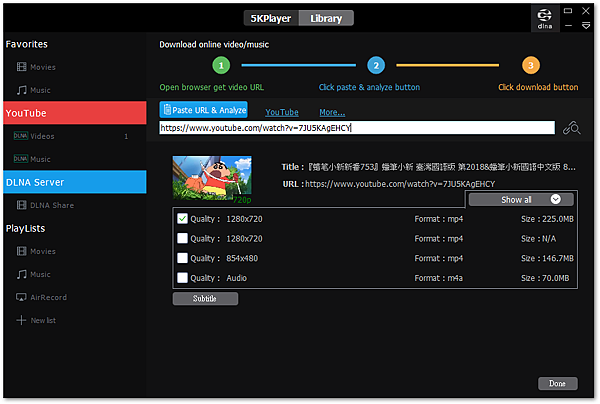Open the More... link
This screenshot has width=600, height=404.
click(x=332, y=112)
